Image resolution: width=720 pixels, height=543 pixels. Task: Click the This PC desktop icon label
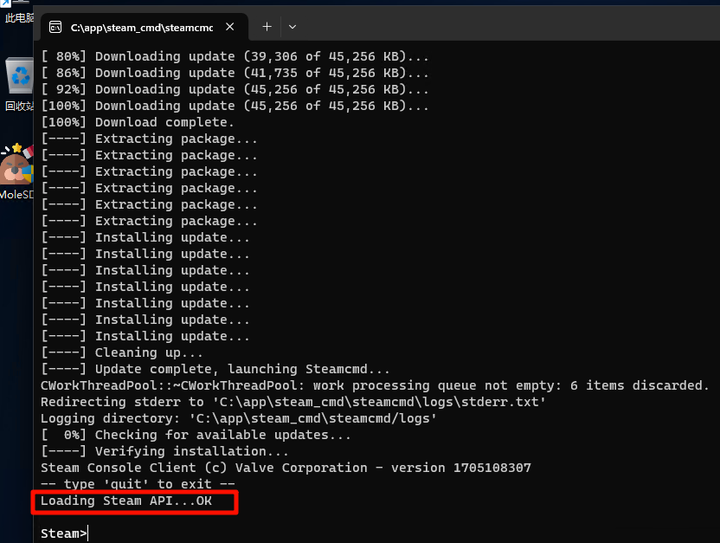pos(18,17)
